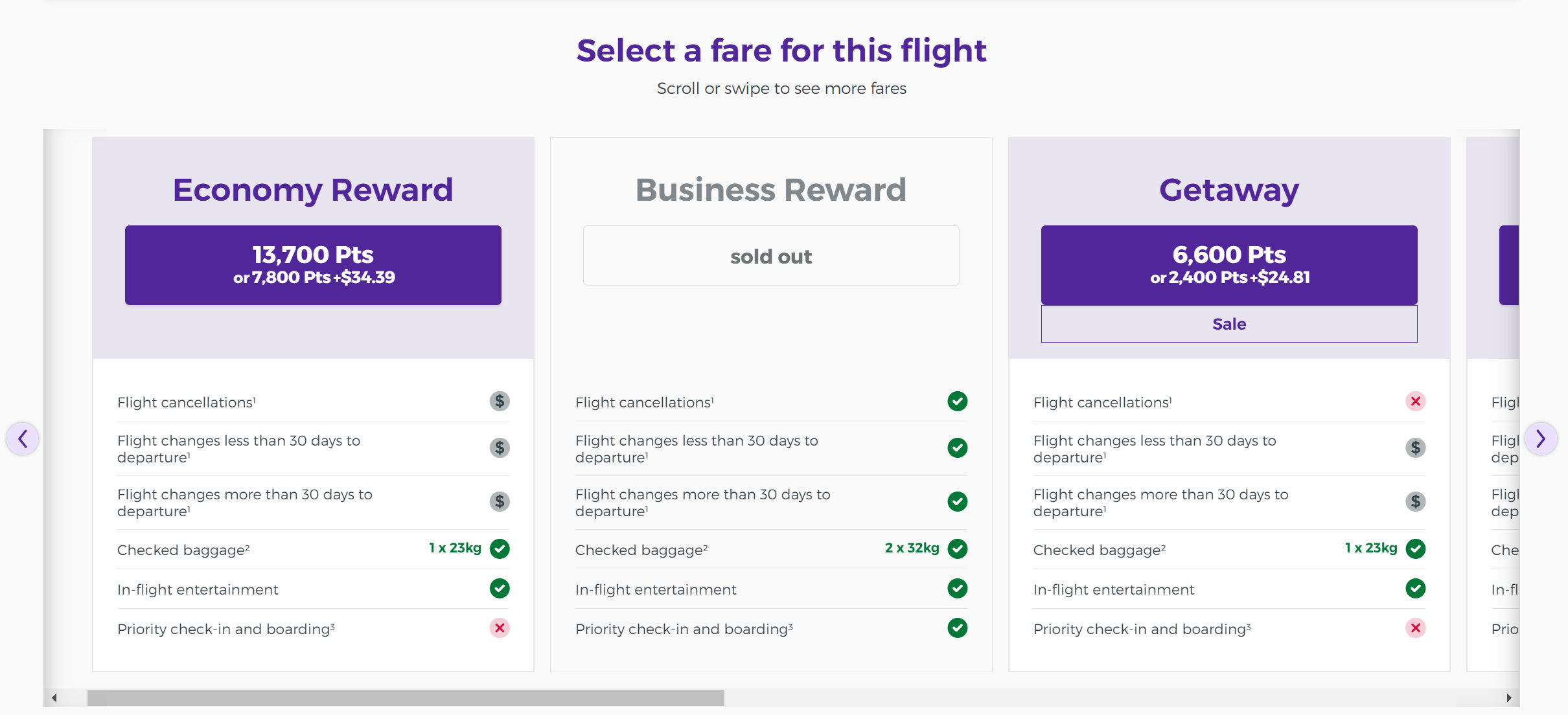Click the grey horizontal scrollbar thumb
This screenshot has width=1568, height=715.
(406, 698)
